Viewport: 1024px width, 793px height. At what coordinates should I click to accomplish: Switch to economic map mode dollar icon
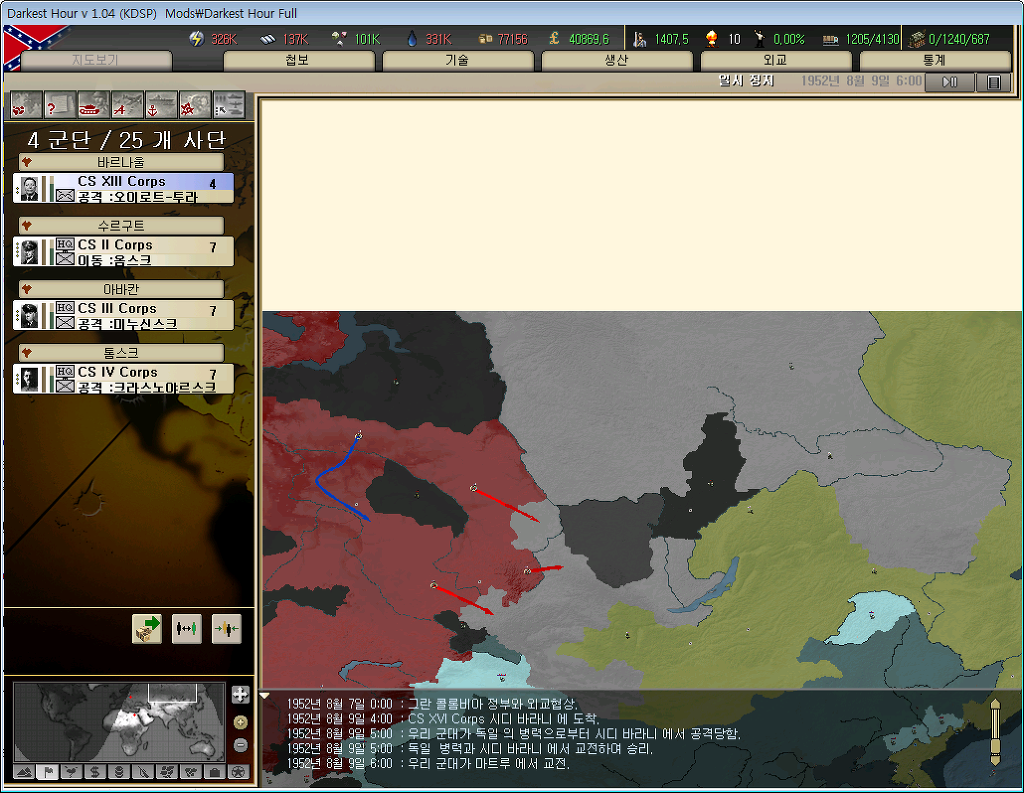(95, 772)
